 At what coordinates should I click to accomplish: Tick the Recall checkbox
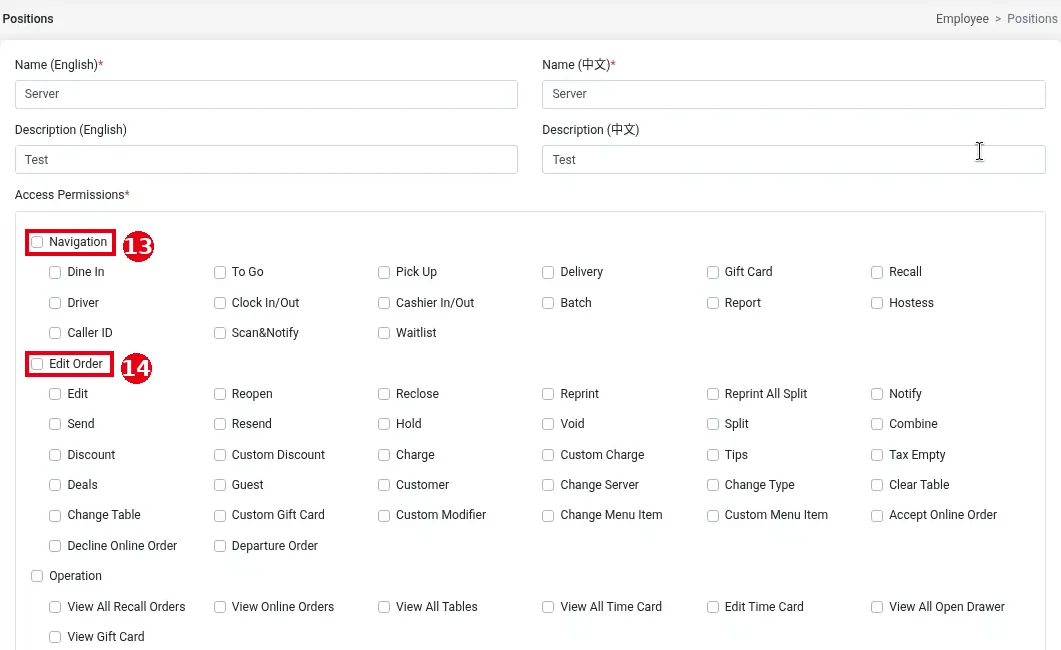[x=877, y=272]
